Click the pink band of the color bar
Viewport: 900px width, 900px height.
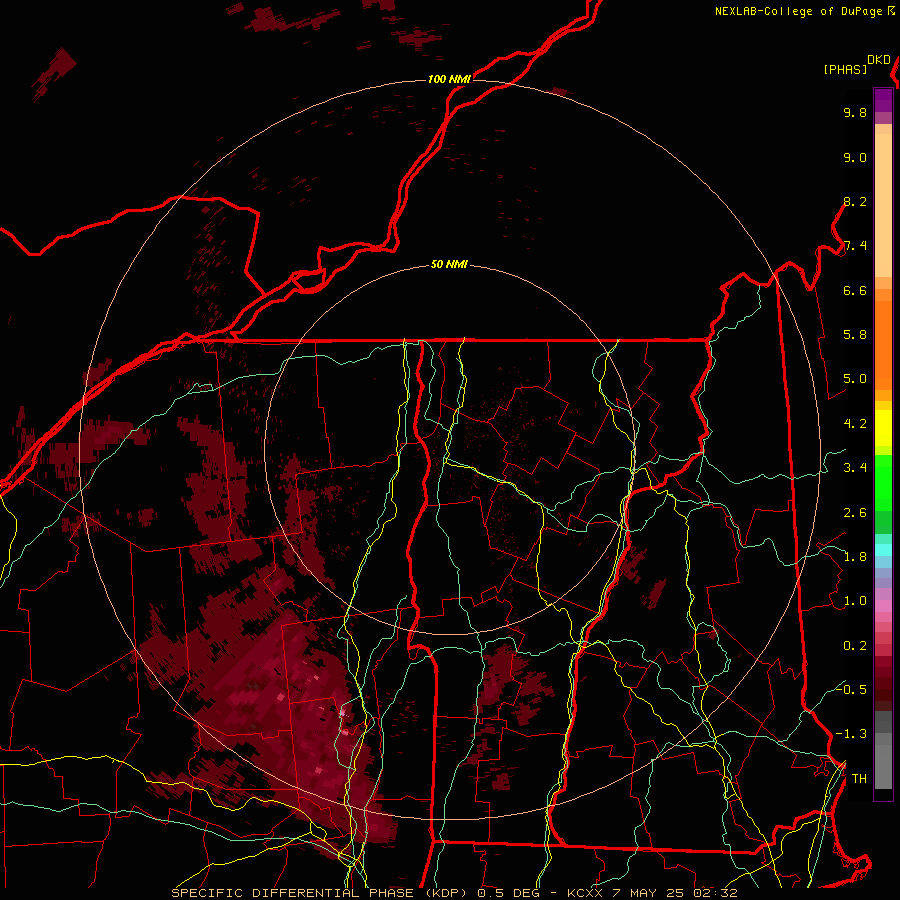click(x=883, y=606)
